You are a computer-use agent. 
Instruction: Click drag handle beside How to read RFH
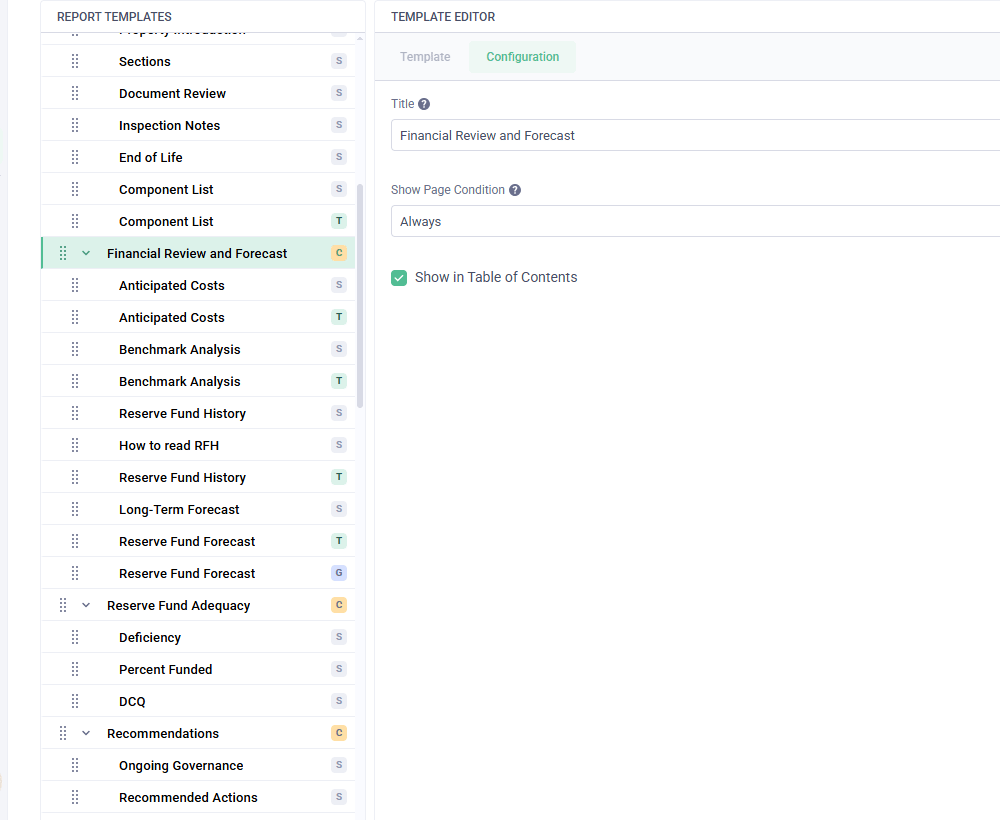75,445
